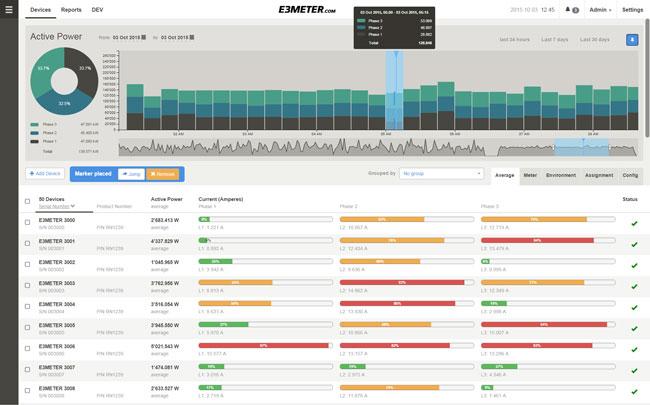Switch to the Config tab
This screenshot has width=650, height=405.
(x=630, y=175)
